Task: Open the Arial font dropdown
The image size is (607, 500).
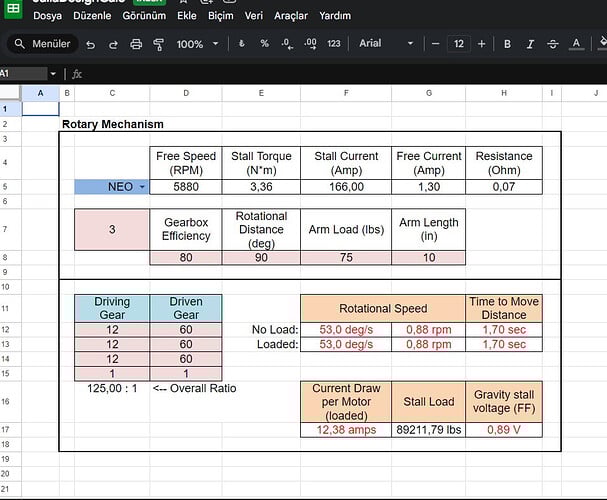Action: [386, 43]
